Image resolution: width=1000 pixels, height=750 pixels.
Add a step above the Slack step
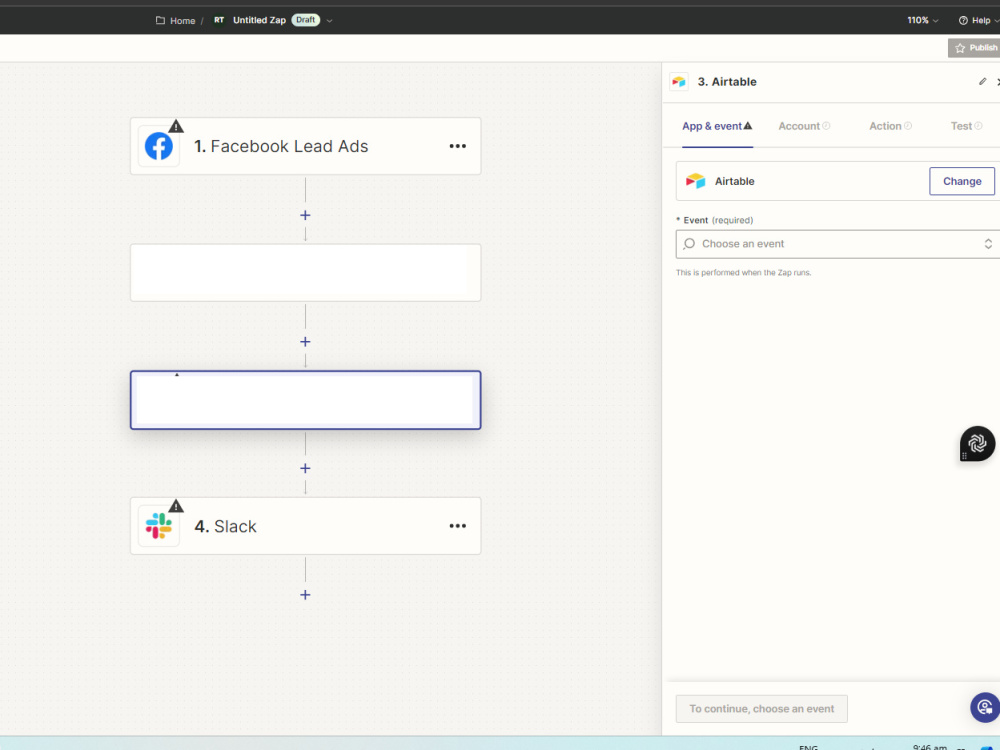click(x=305, y=469)
